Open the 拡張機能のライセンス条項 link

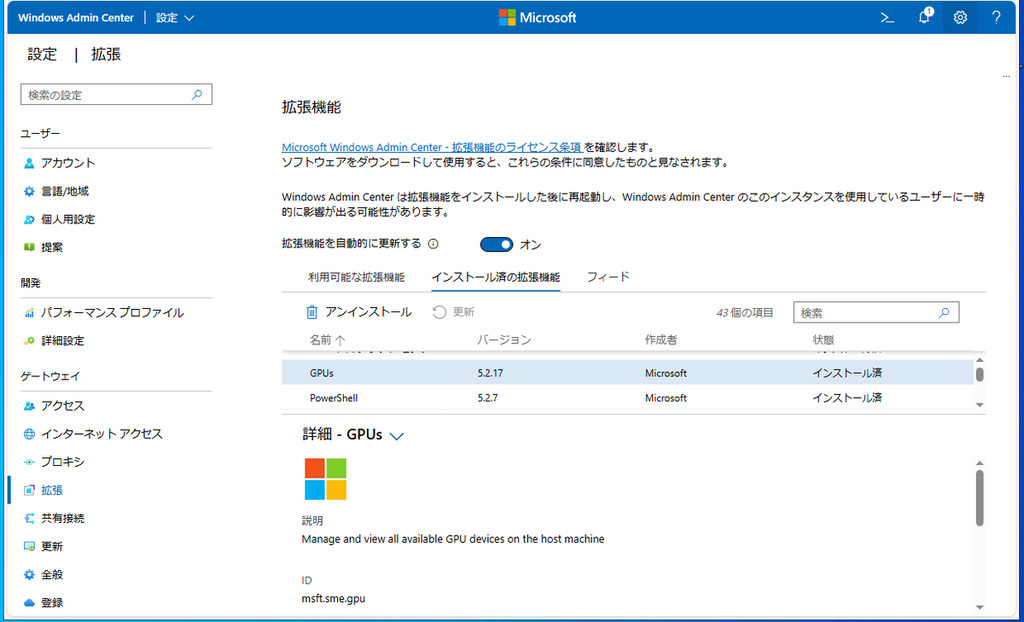(x=432, y=147)
